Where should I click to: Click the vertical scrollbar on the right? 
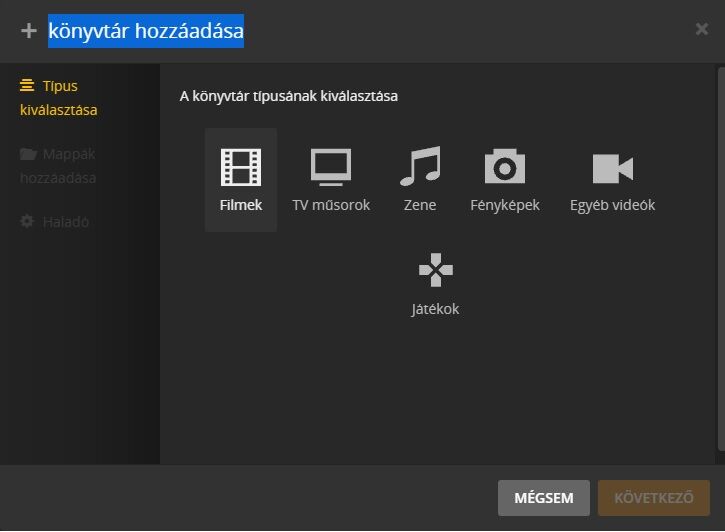point(721,259)
